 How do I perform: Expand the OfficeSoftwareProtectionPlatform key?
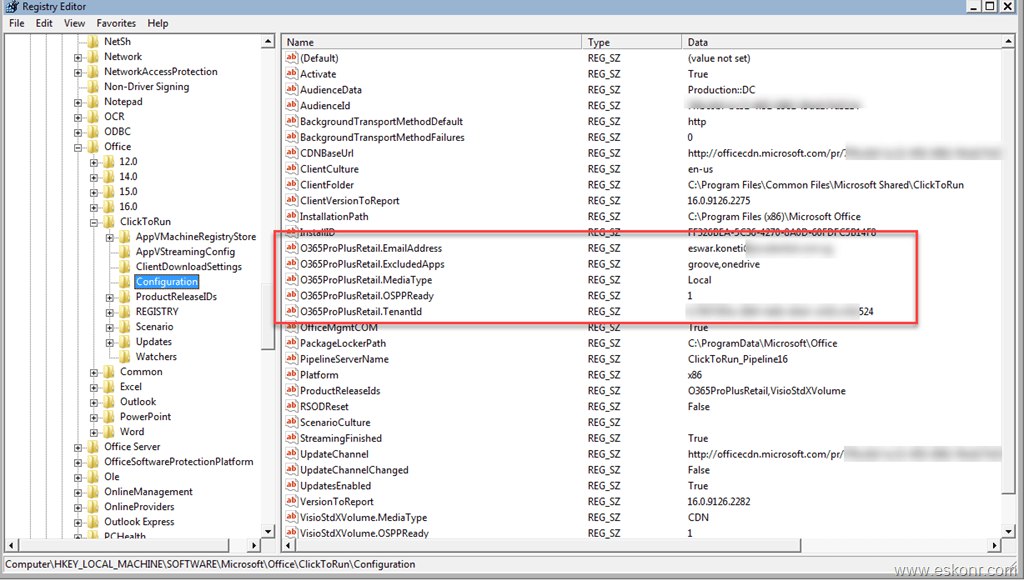(78, 463)
